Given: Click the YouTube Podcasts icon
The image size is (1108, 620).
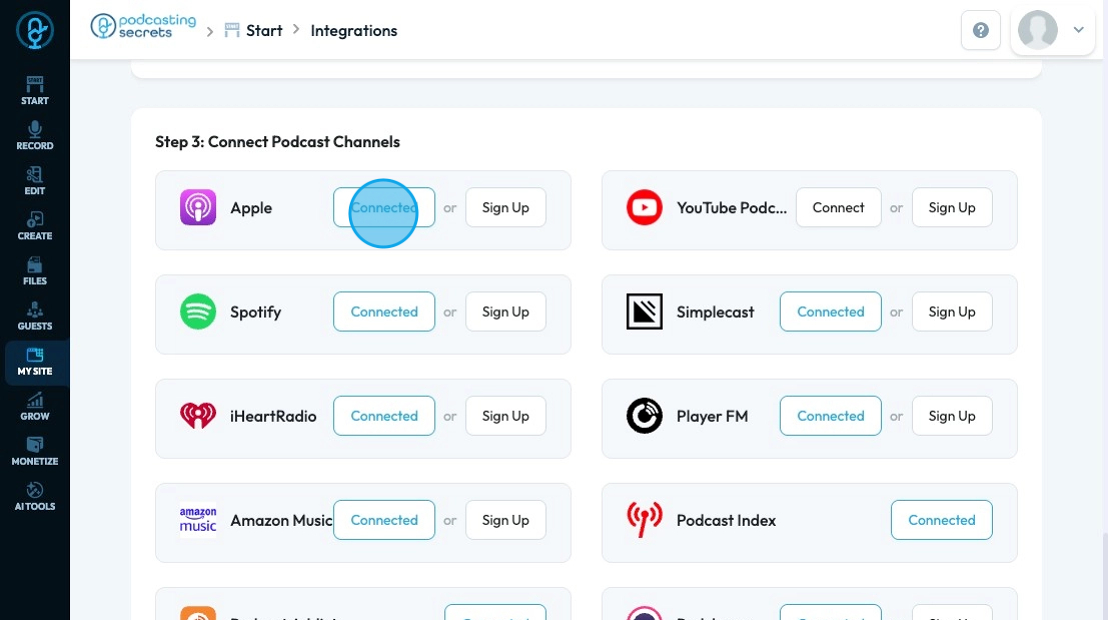Looking at the screenshot, I should (x=644, y=207).
